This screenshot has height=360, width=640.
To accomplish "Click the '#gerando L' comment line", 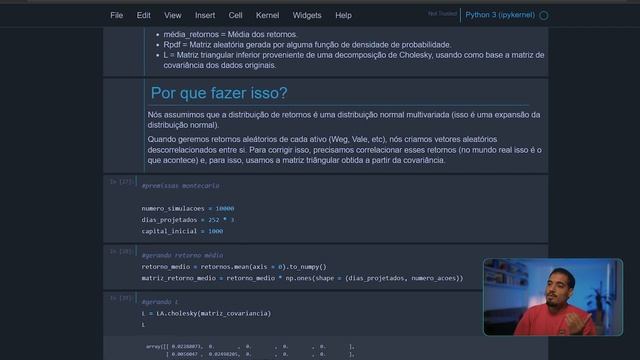I will [x=160, y=302].
